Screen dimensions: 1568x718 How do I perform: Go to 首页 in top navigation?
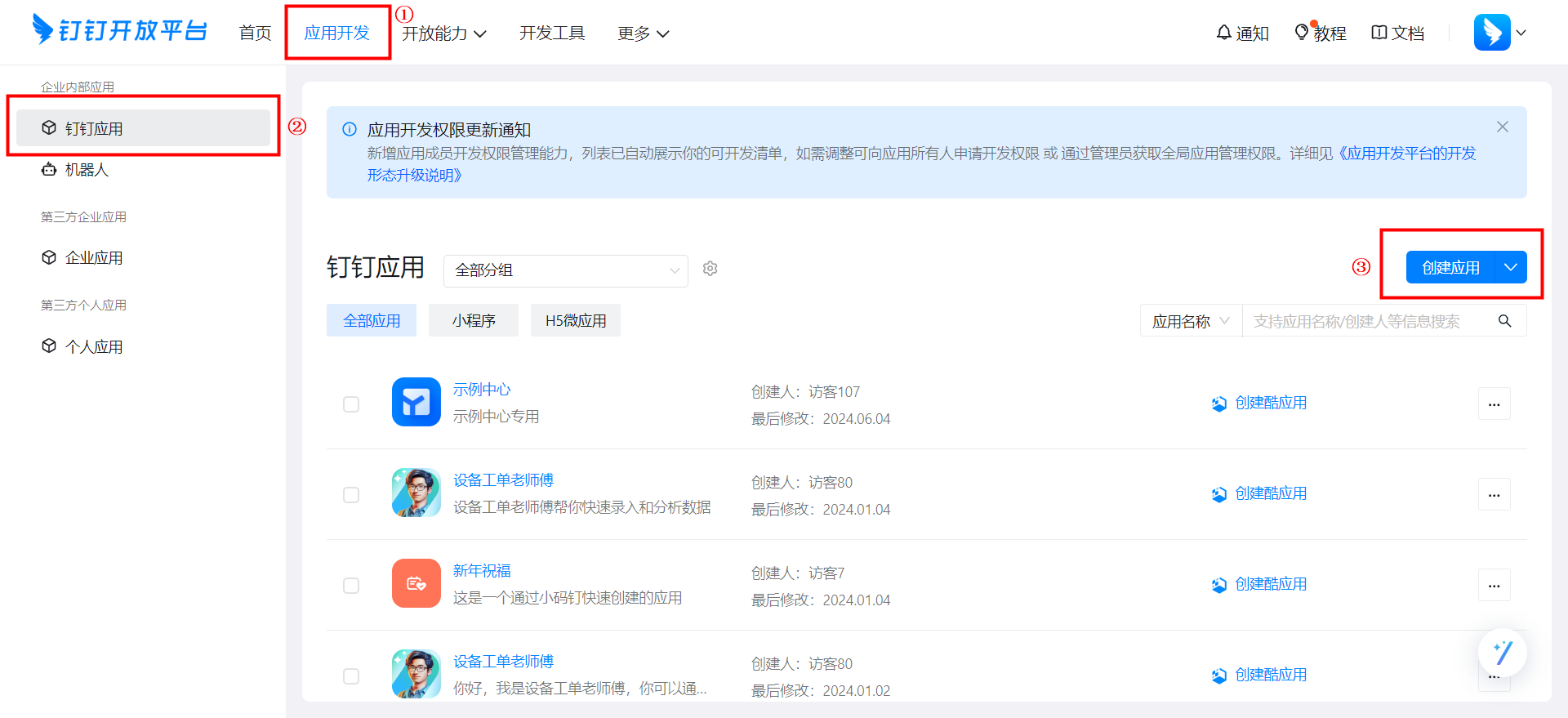pos(255,33)
